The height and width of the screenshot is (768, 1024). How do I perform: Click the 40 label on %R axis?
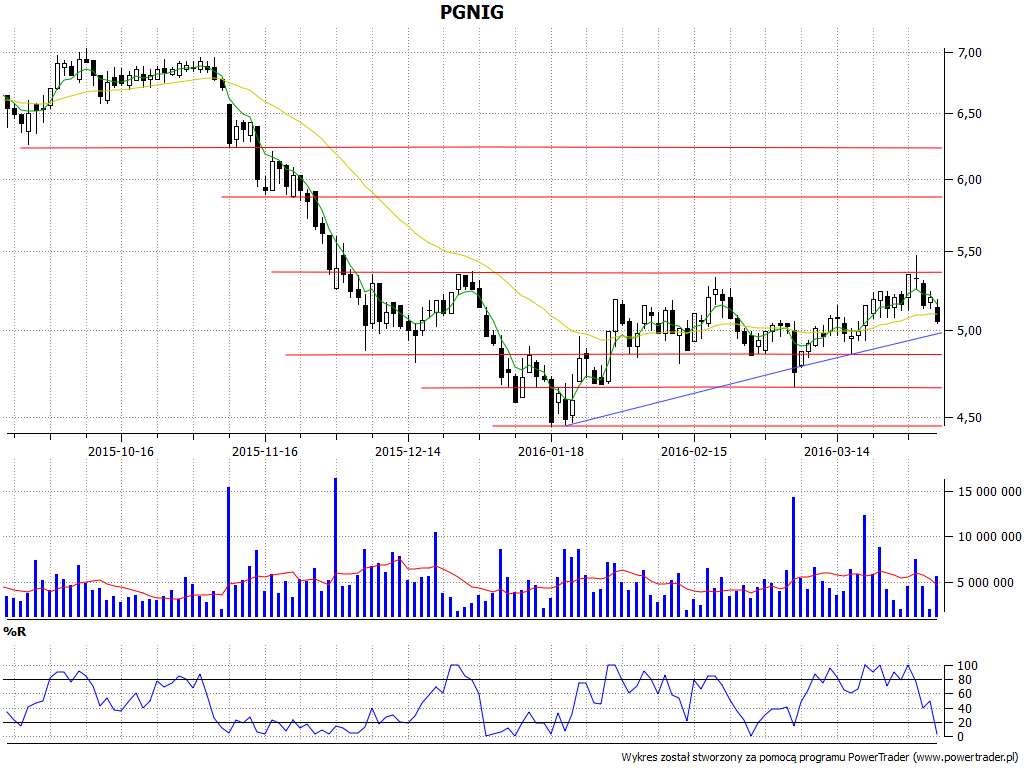[965, 709]
